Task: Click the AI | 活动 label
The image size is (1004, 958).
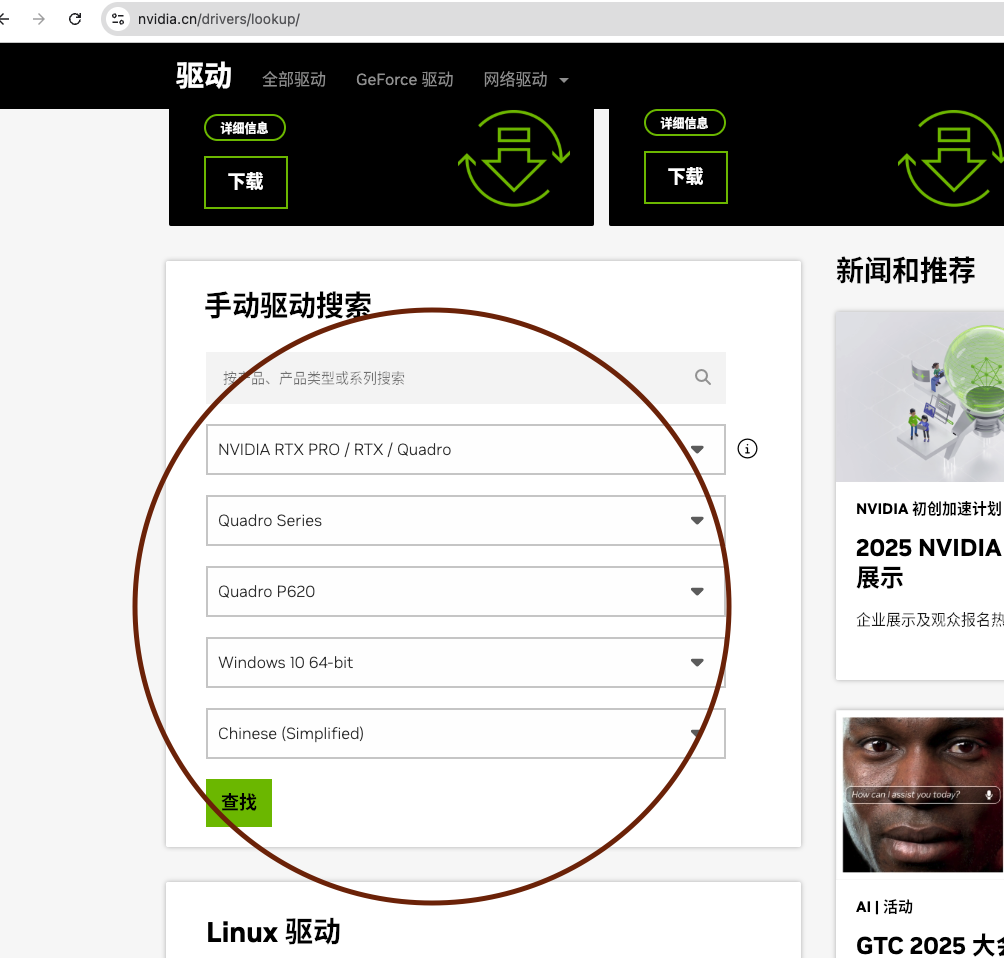Action: (884, 907)
